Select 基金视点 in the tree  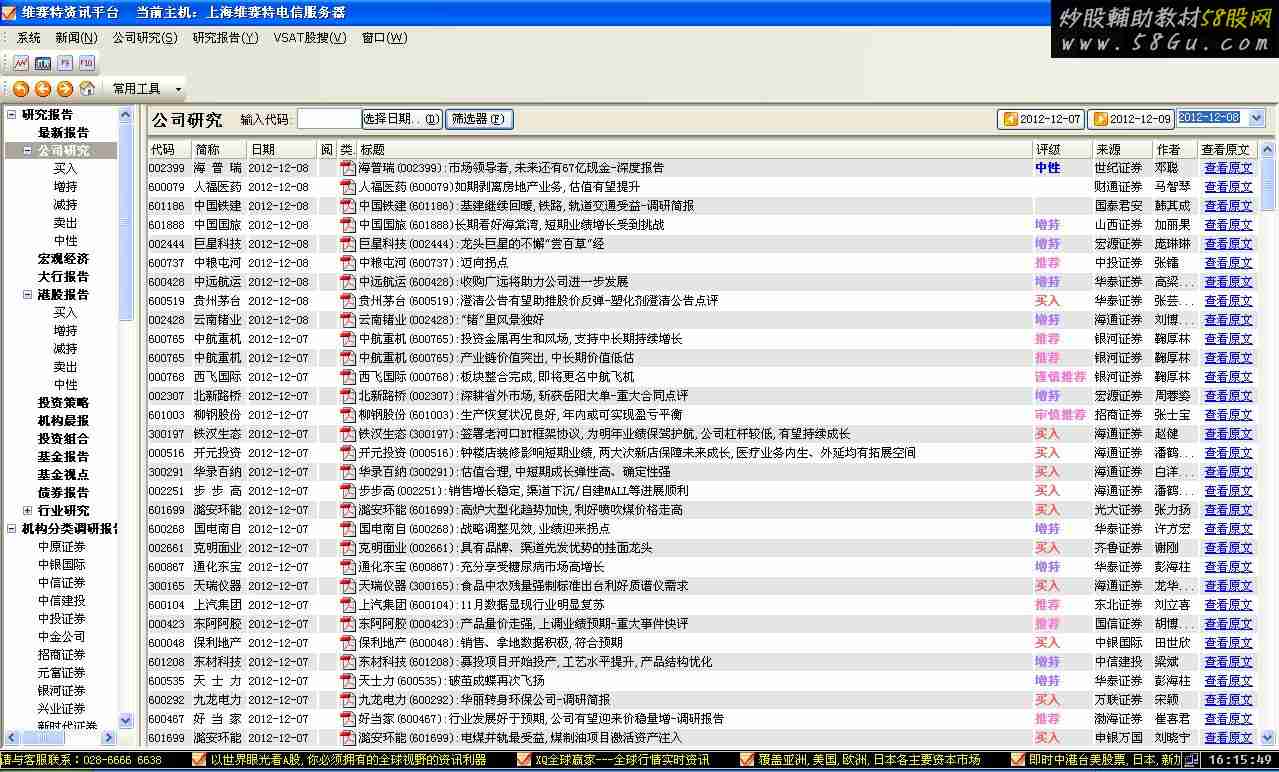63,475
